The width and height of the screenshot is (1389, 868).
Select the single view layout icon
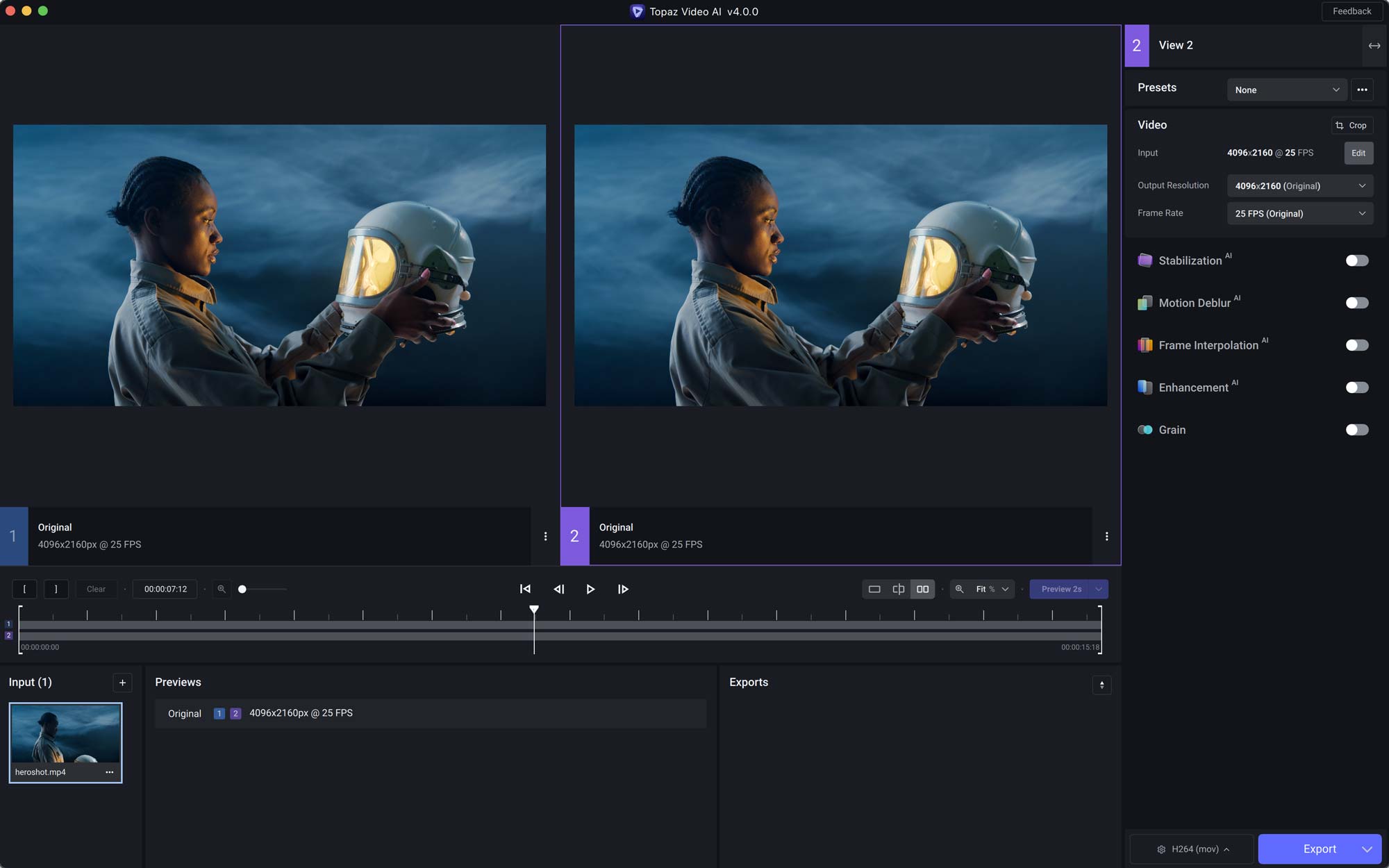pos(876,589)
